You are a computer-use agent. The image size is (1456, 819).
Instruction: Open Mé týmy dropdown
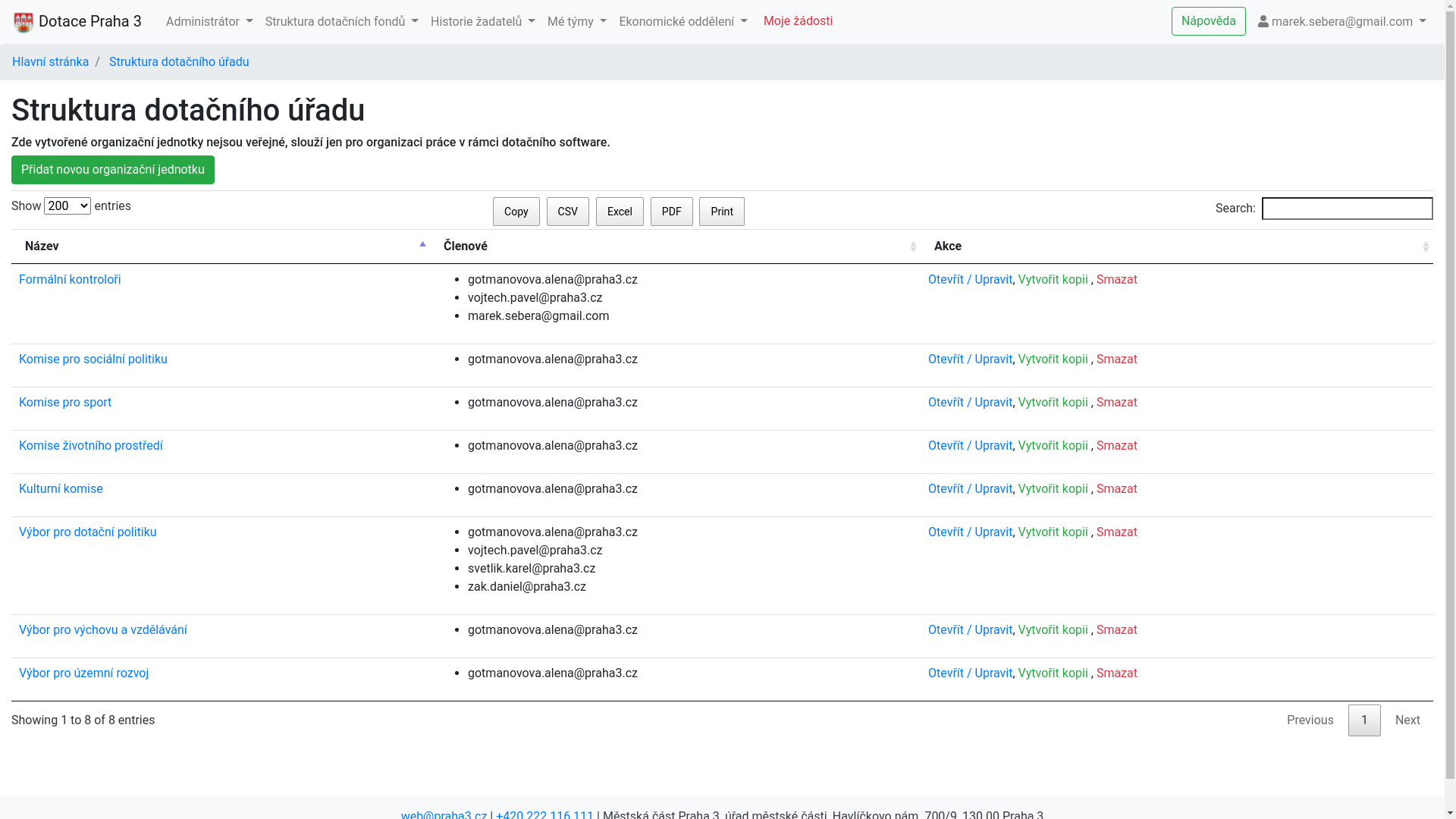pos(576,22)
